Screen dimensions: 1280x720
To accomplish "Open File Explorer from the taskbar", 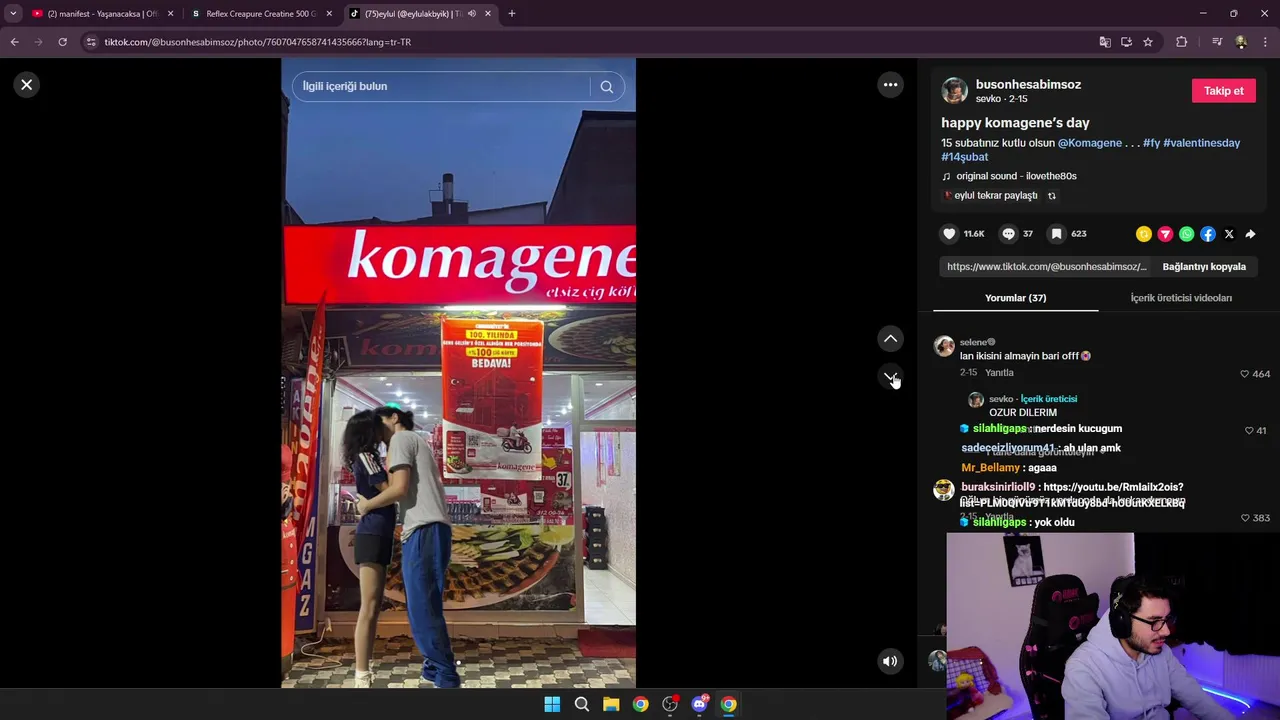I will [611, 704].
